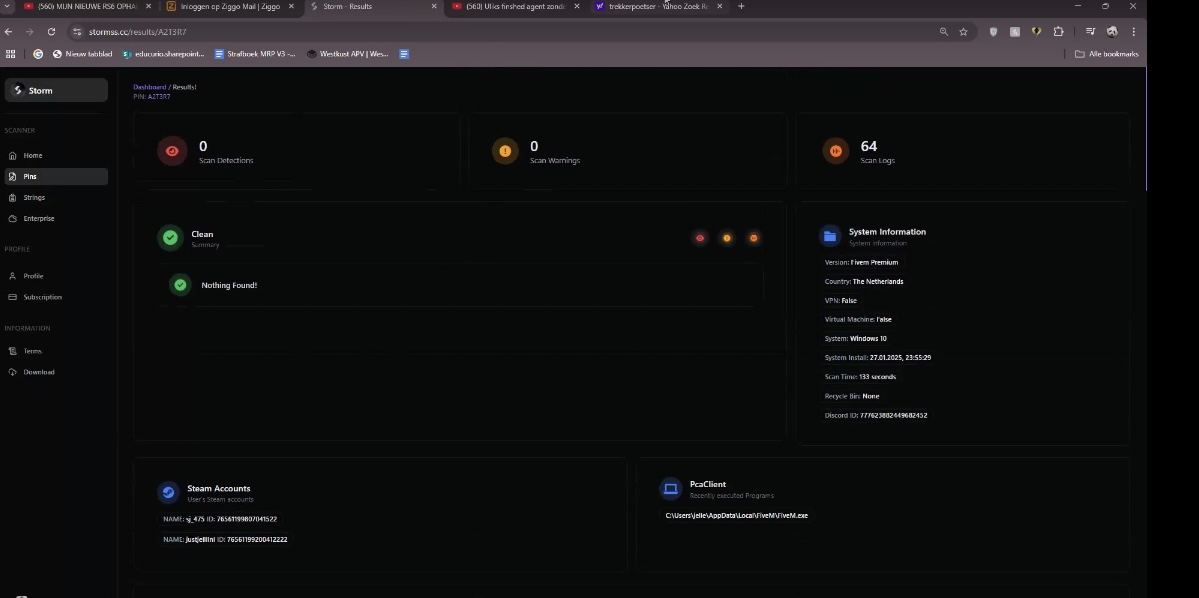Toggle the red detections filter in summary
The width and height of the screenshot is (1199, 598).
click(700, 238)
